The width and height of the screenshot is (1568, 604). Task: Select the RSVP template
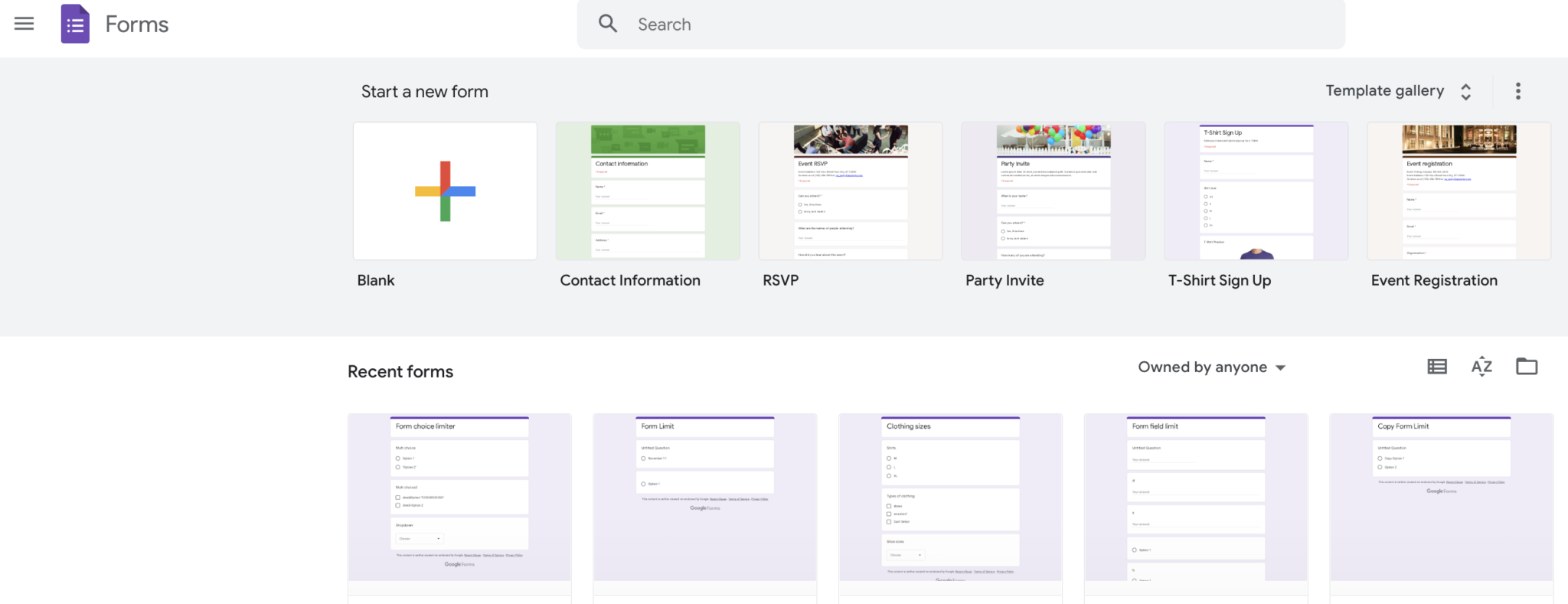[x=850, y=191]
